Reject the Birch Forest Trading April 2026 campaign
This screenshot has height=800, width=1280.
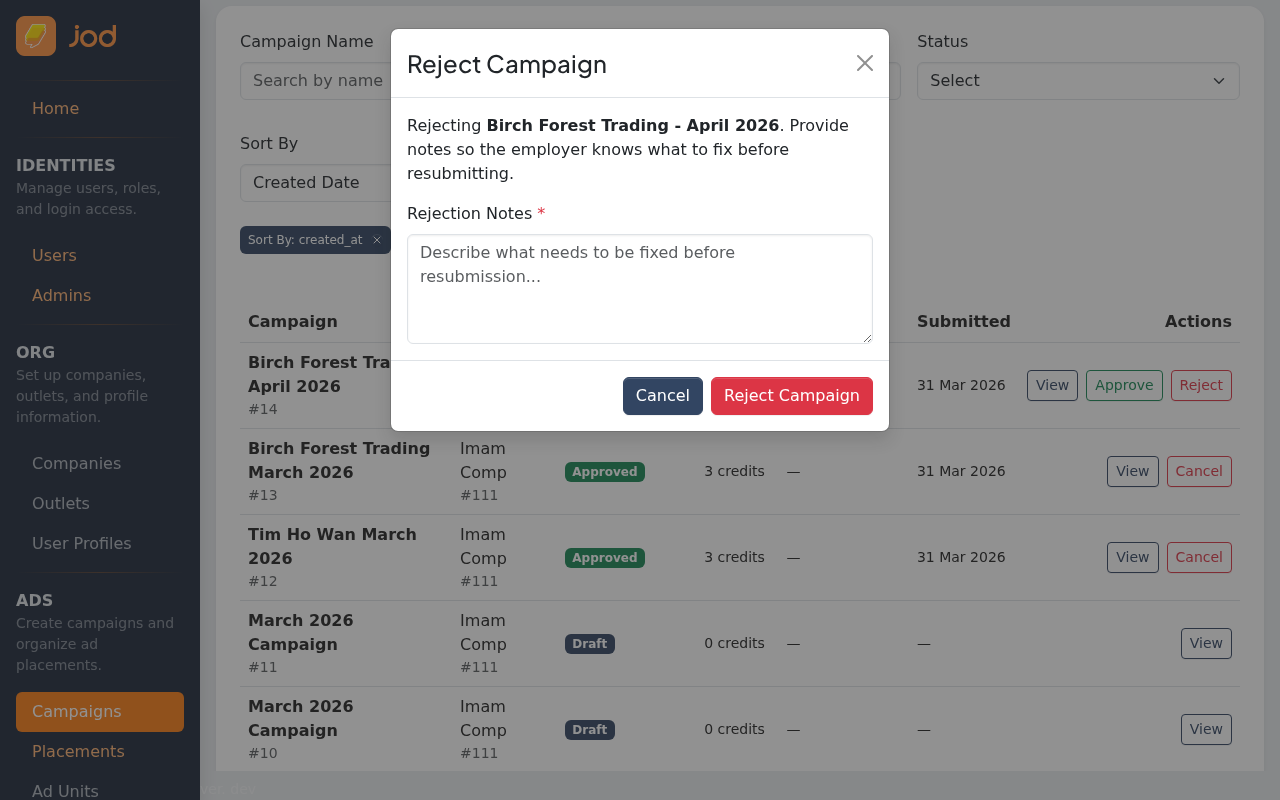(x=1200, y=385)
